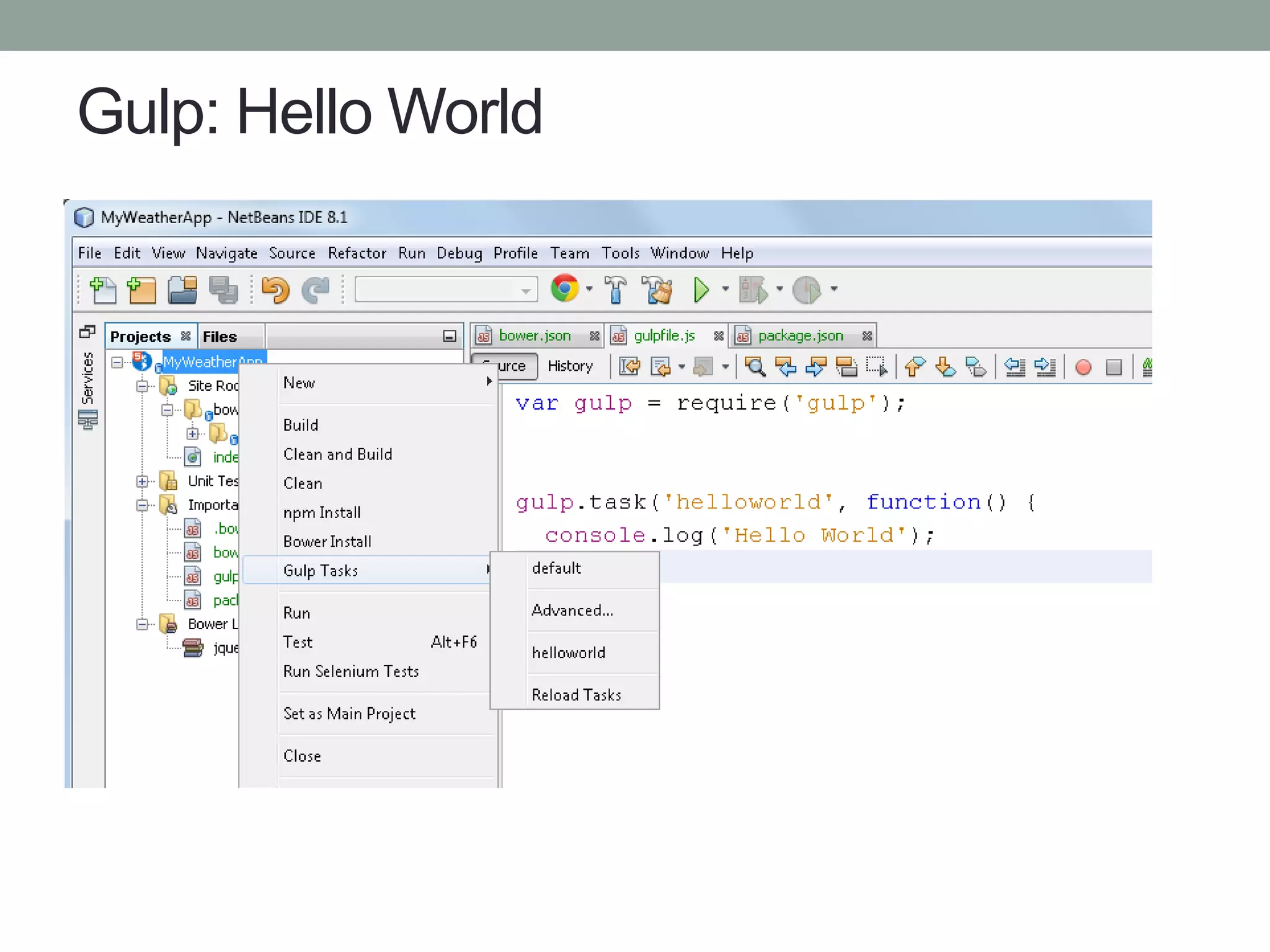Viewport: 1270px width, 952px height.
Task: Click the Find Next Occurrence icon
Action: (815, 367)
